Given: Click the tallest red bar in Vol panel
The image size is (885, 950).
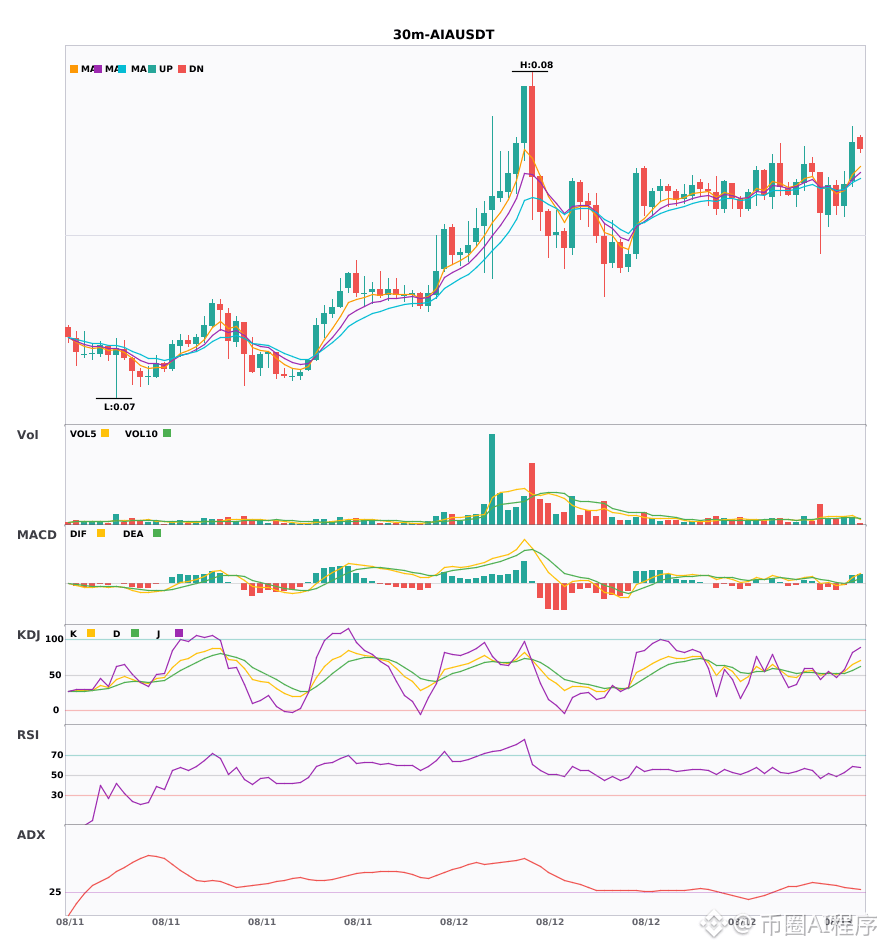Looking at the screenshot, I should pos(532,494).
